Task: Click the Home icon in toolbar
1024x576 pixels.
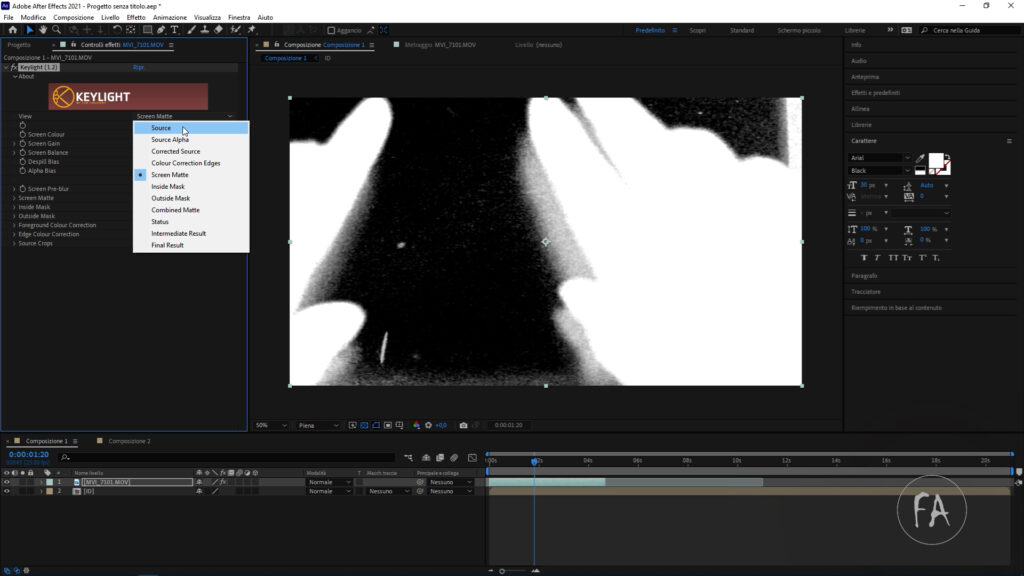Action: click(x=13, y=30)
